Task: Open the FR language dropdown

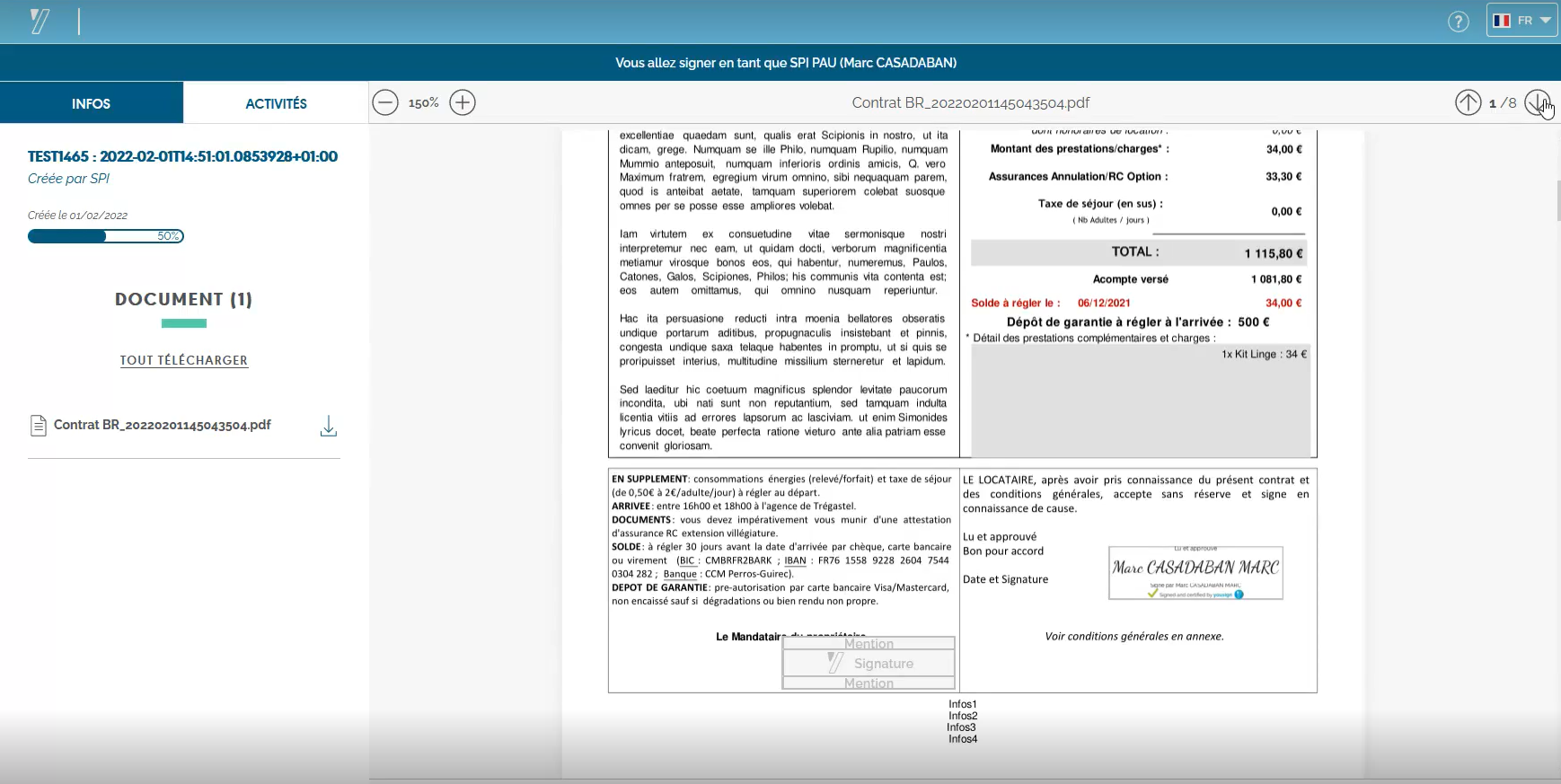Action: click(x=1521, y=20)
